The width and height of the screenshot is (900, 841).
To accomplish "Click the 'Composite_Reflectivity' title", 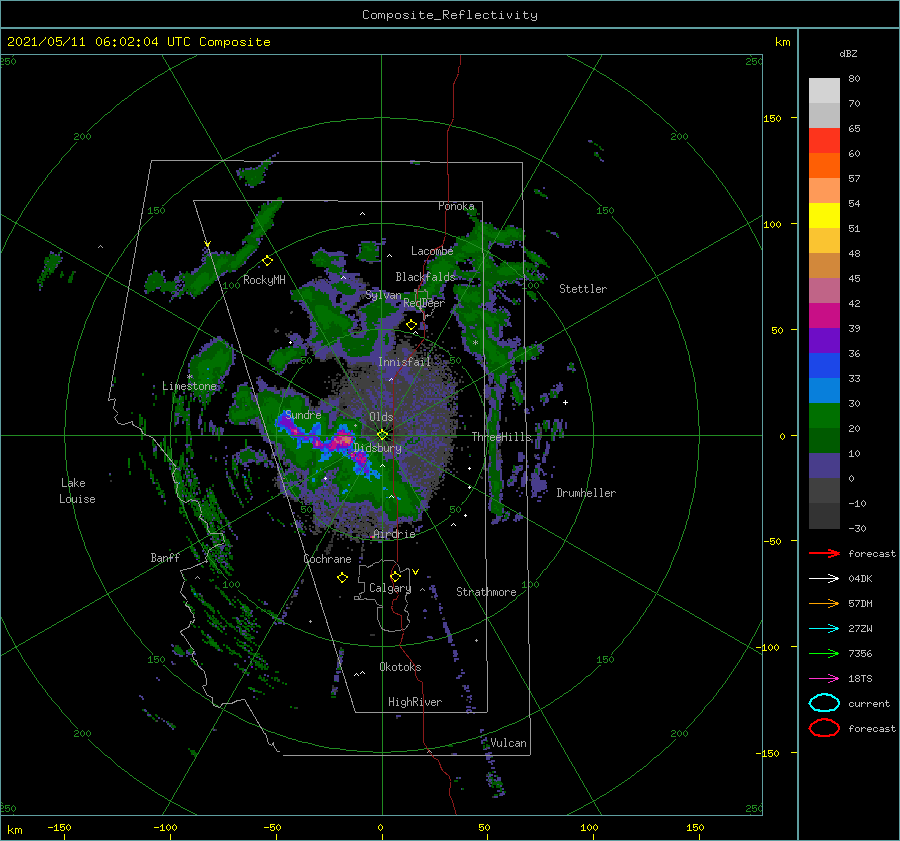I will (x=450, y=15).
